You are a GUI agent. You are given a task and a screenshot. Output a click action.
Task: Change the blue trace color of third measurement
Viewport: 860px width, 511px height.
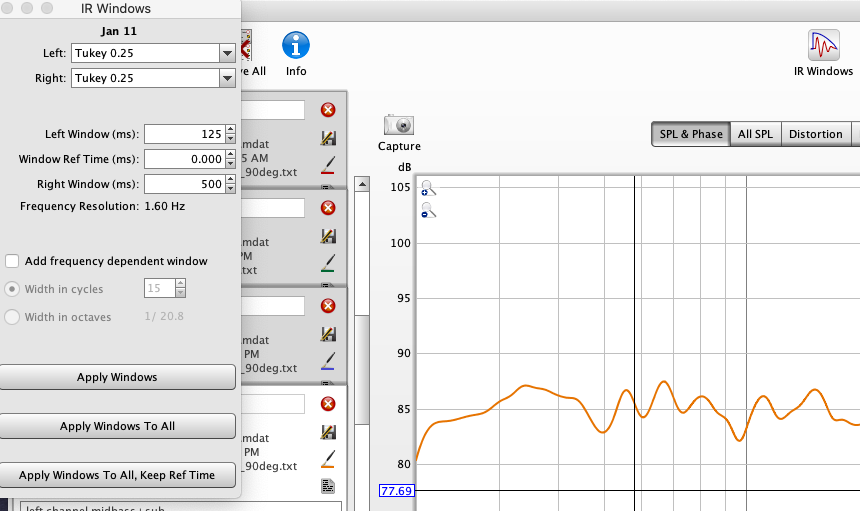click(x=327, y=359)
